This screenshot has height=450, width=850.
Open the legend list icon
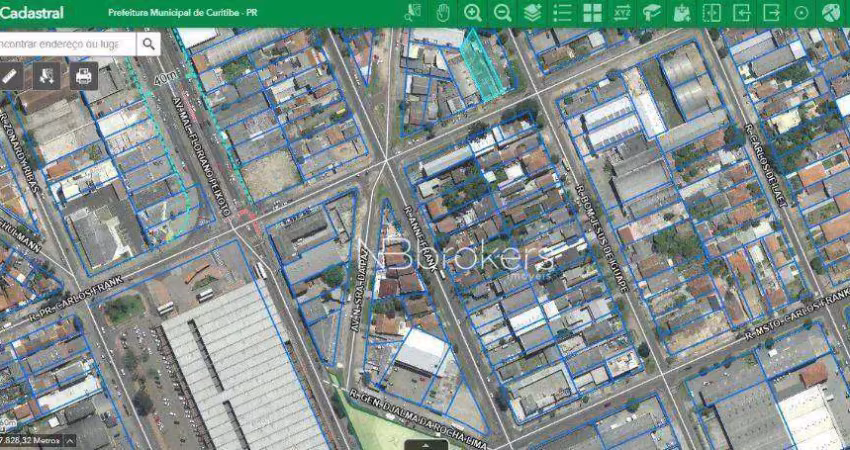tap(562, 13)
